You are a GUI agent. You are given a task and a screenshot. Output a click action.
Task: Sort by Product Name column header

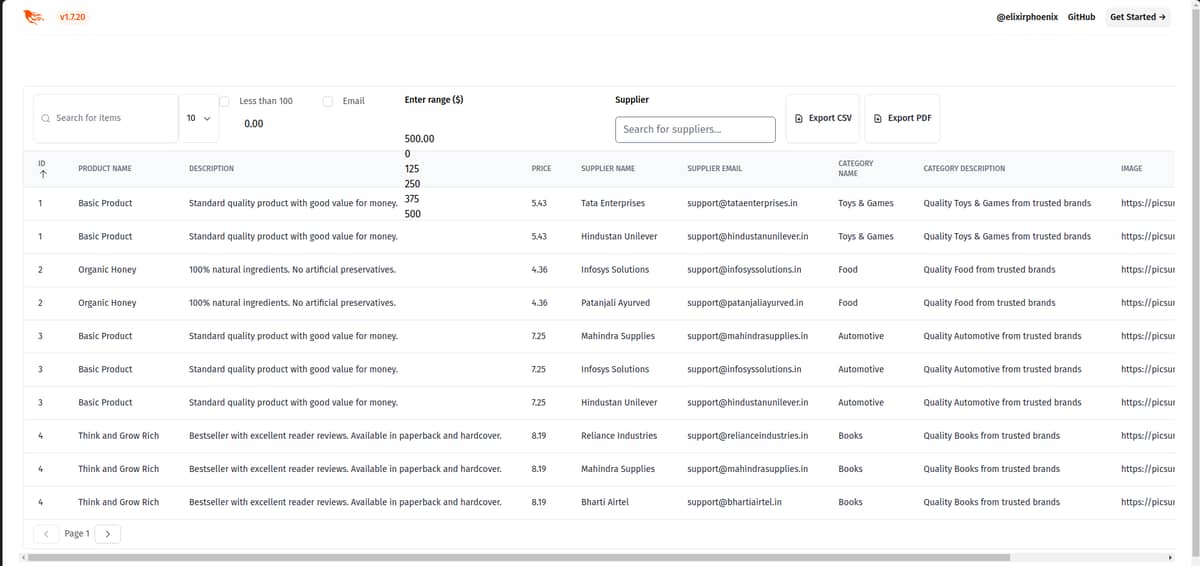pos(105,169)
